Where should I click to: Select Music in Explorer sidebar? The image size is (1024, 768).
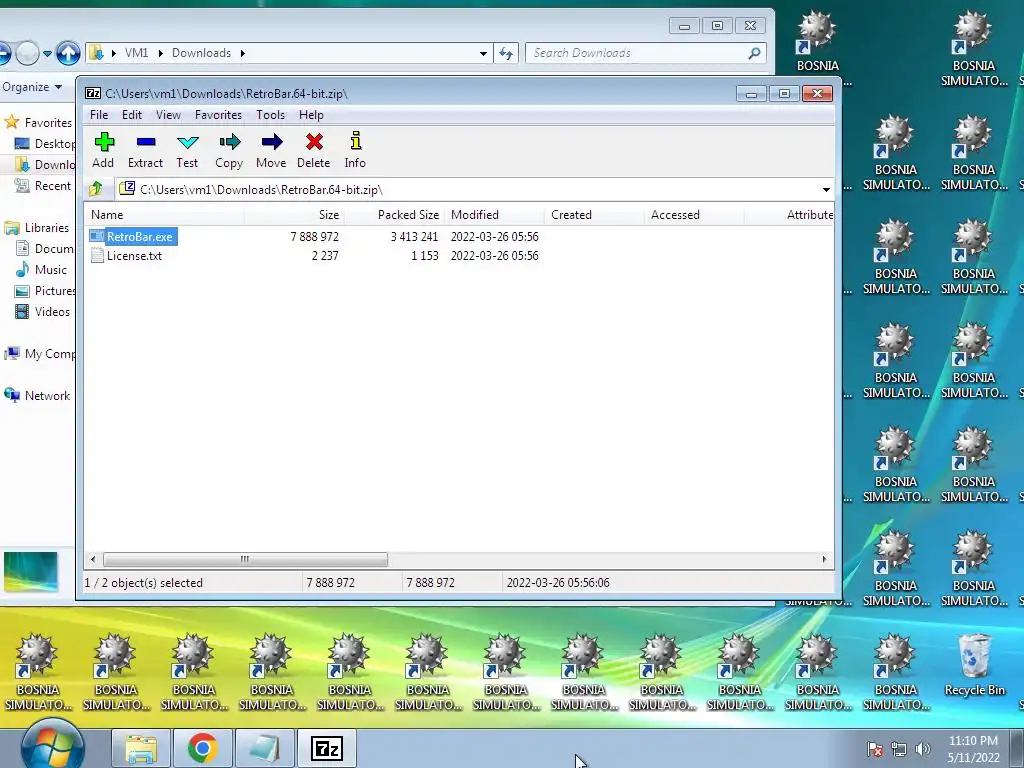41,270
